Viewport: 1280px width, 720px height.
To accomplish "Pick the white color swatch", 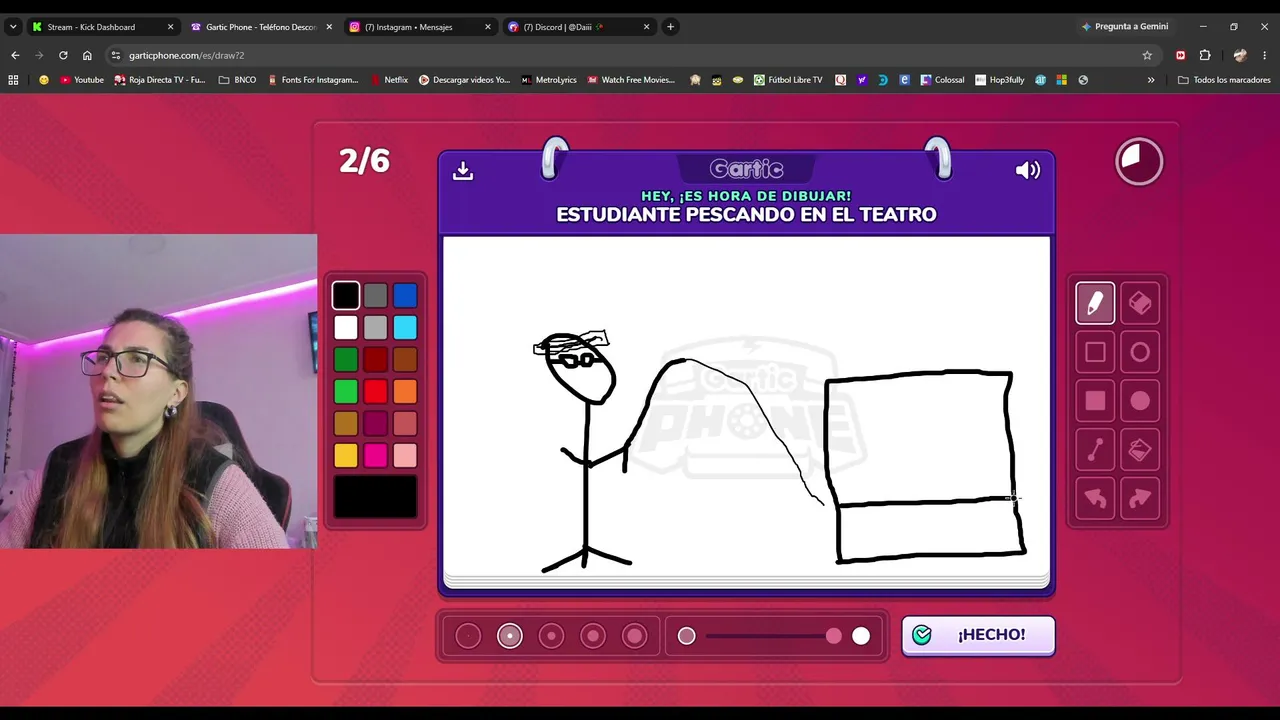I will (346, 327).
